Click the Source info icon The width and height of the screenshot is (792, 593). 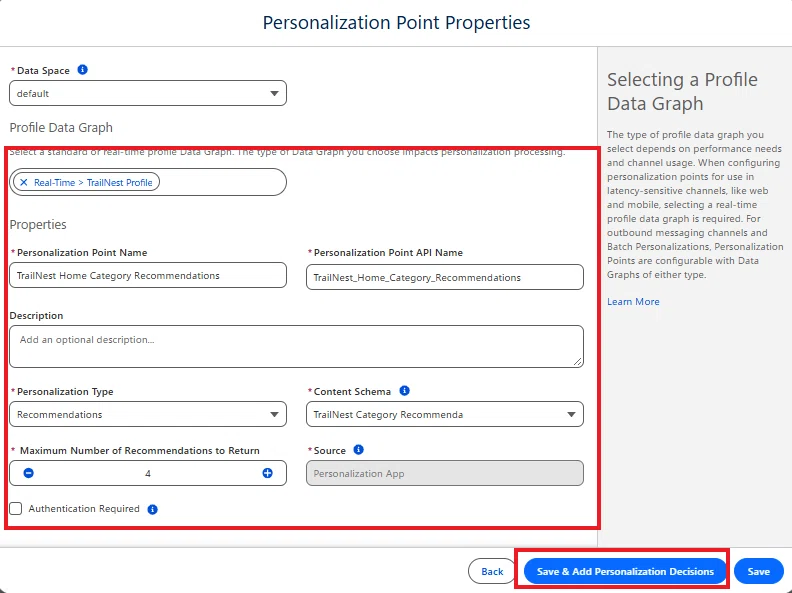coord(359,450)
